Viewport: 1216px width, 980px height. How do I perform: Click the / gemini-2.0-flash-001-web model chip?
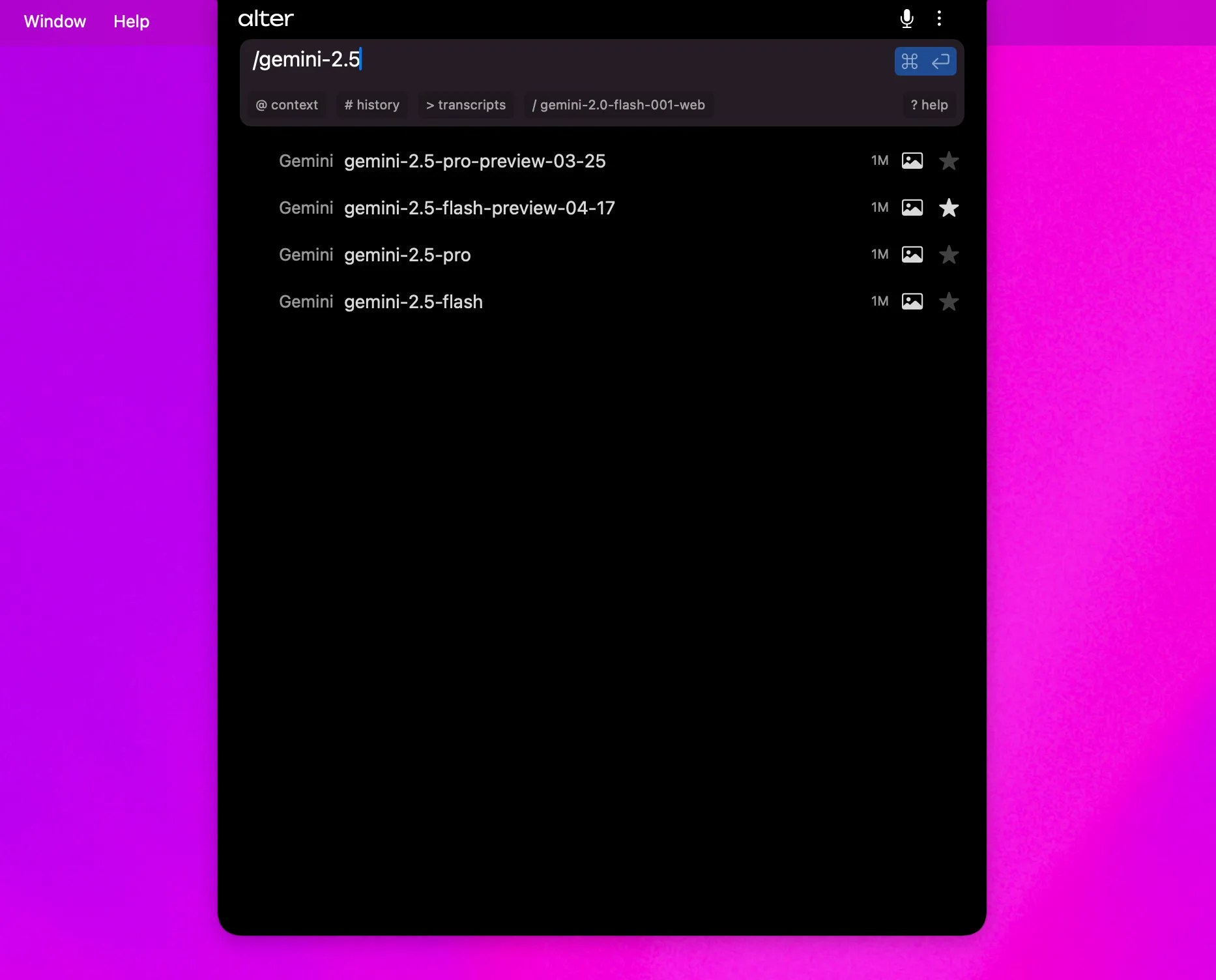pos(618,105)
